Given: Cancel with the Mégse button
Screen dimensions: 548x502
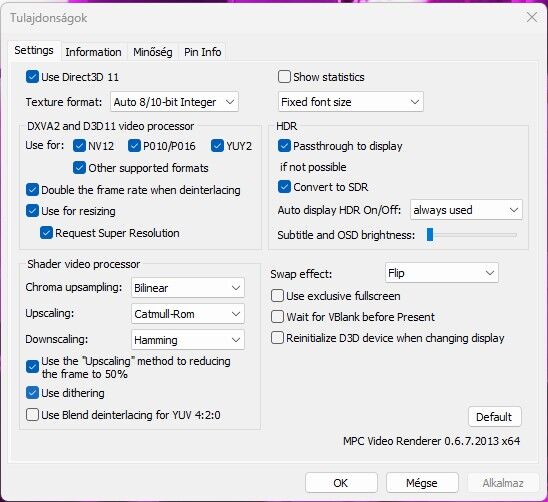Looking at the screenshot, I should coord(422,483).
